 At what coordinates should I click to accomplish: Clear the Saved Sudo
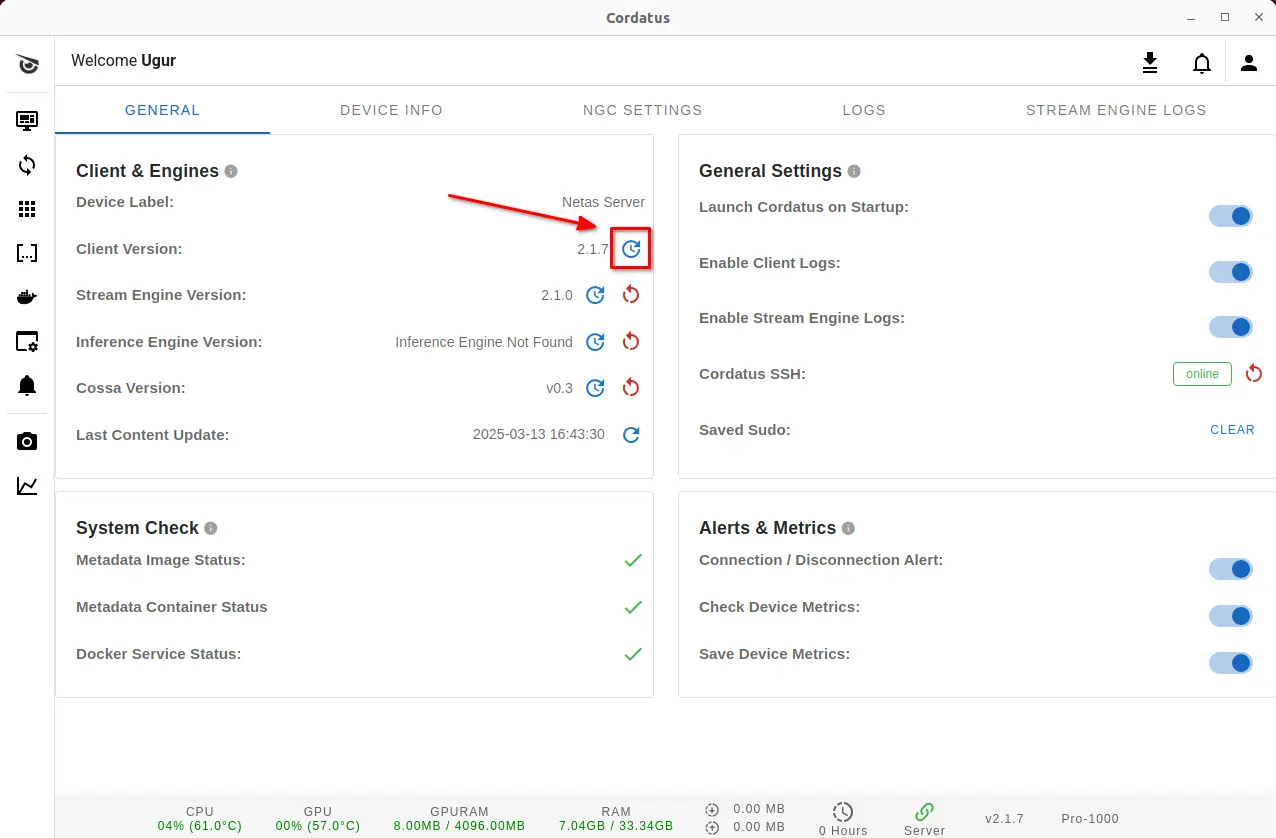[1232, 430]
